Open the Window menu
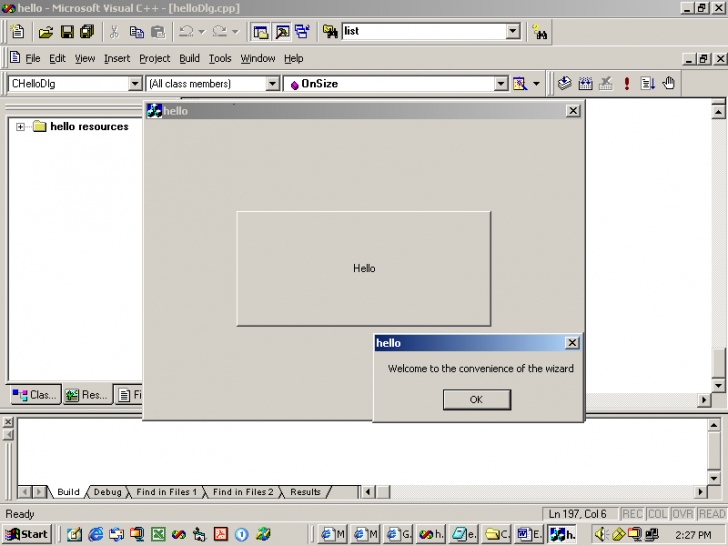Image resolution: width=728 pixels, height=546 pixels. (x=258, y=58)
